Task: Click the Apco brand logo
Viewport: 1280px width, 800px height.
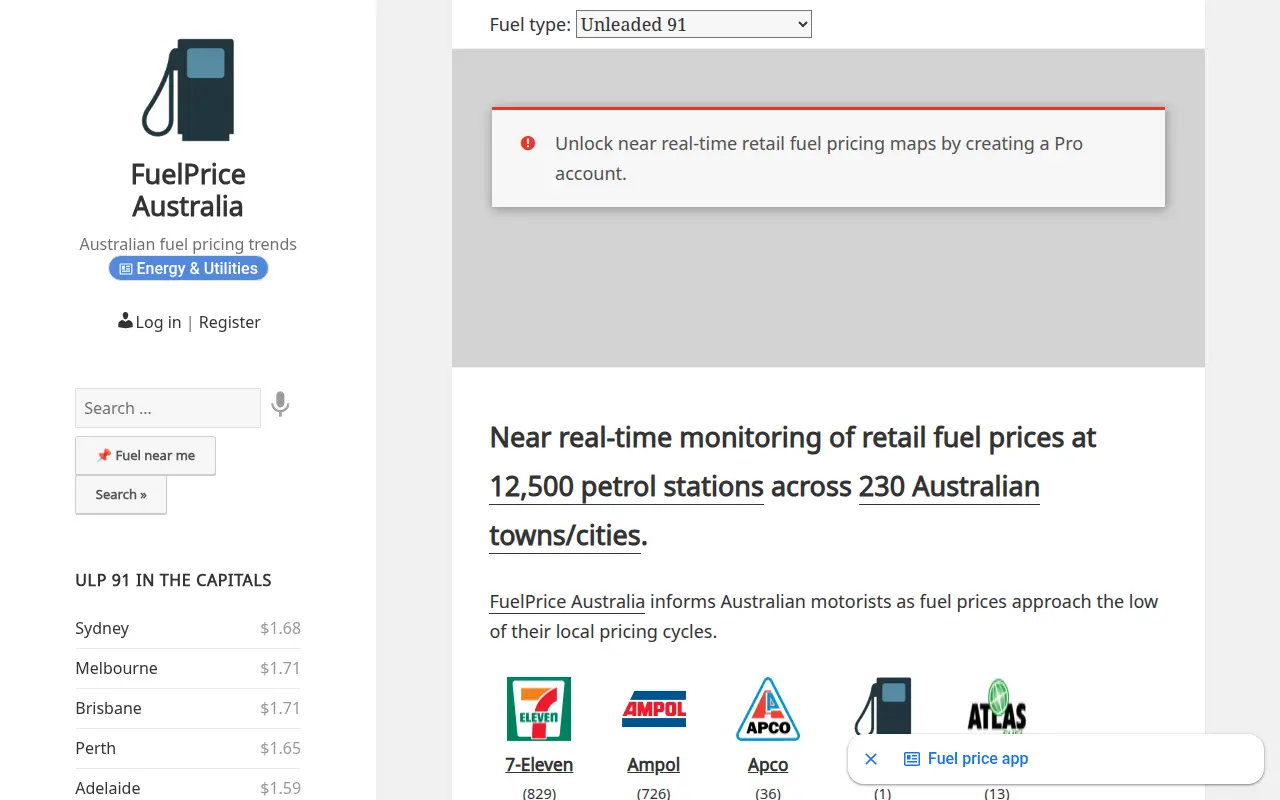Action: point(768,709)
